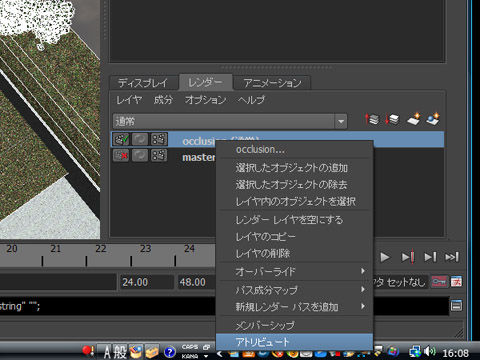Viewport: 480px width, 360px height.
Task: Open the 成分 menu
Action: pos(163,100)
